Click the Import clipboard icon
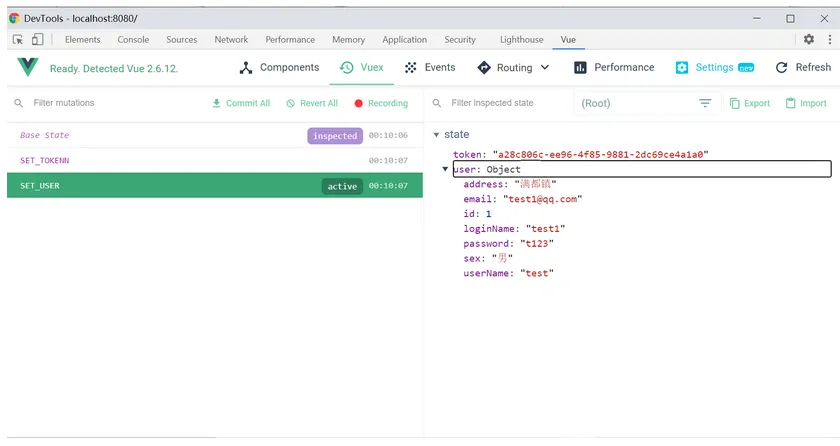The width and height of the screenshot is (840, 446). coord(790,103)
